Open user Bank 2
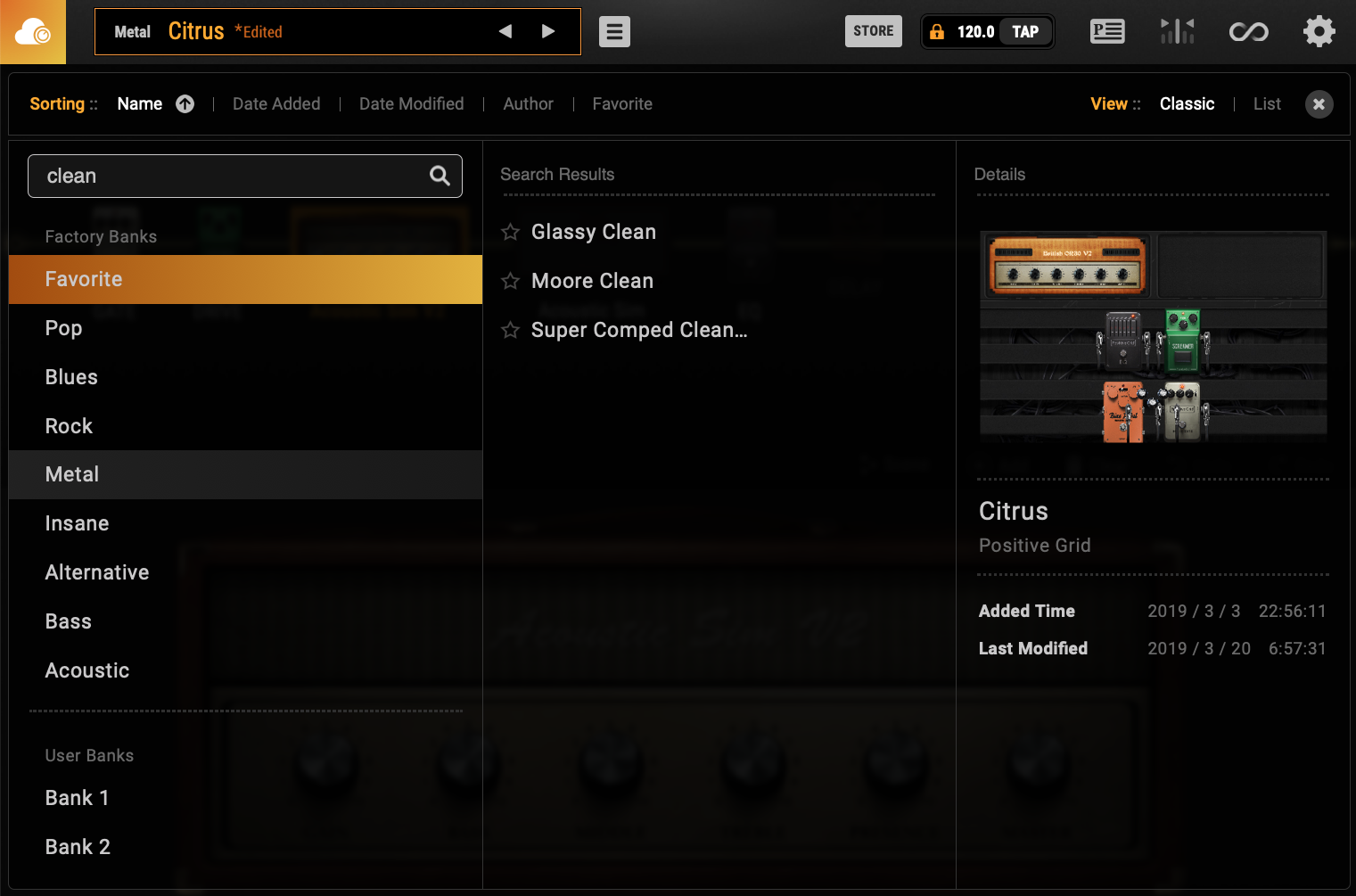Screen dimensions: 1356x896 [245, 847]
